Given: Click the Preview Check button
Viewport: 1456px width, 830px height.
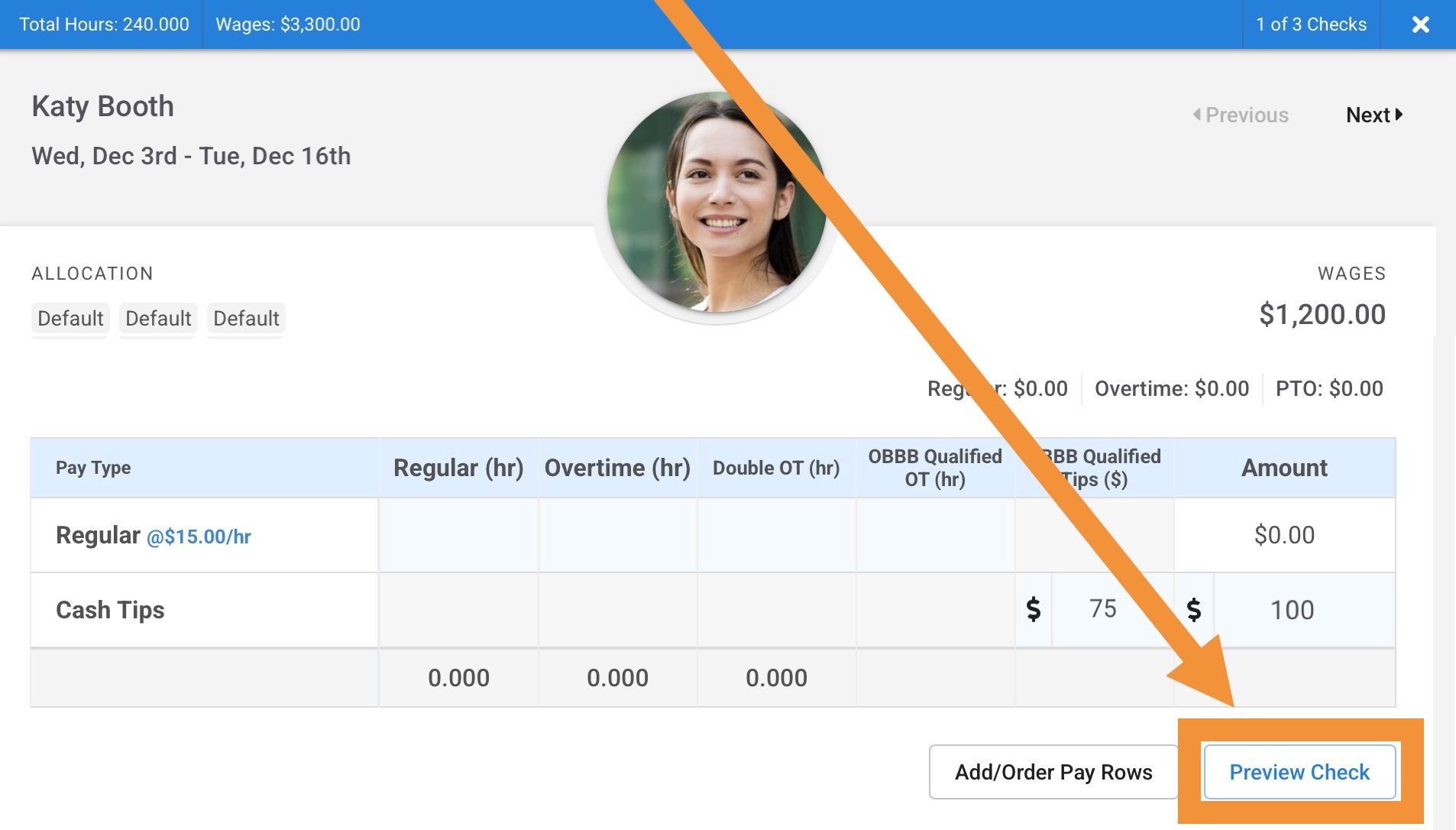Looking at the screenshot, I should point(1299,772).
